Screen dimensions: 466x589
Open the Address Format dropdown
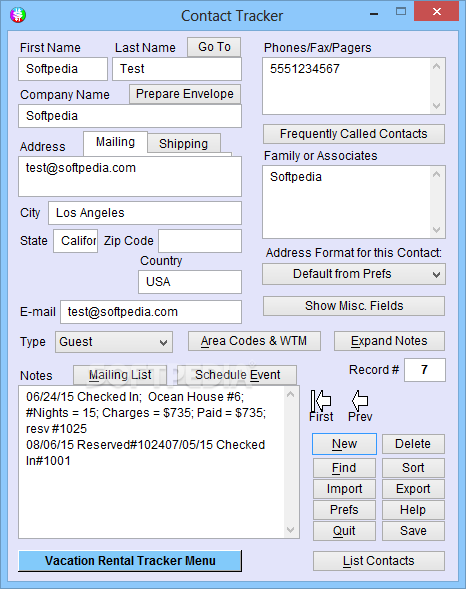pos(354,274)
